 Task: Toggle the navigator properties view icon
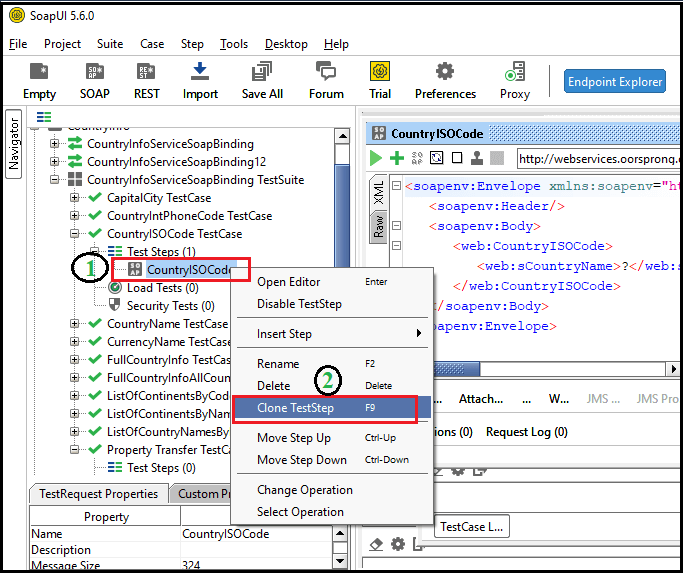pyautogui.click(x=44, y=117)
